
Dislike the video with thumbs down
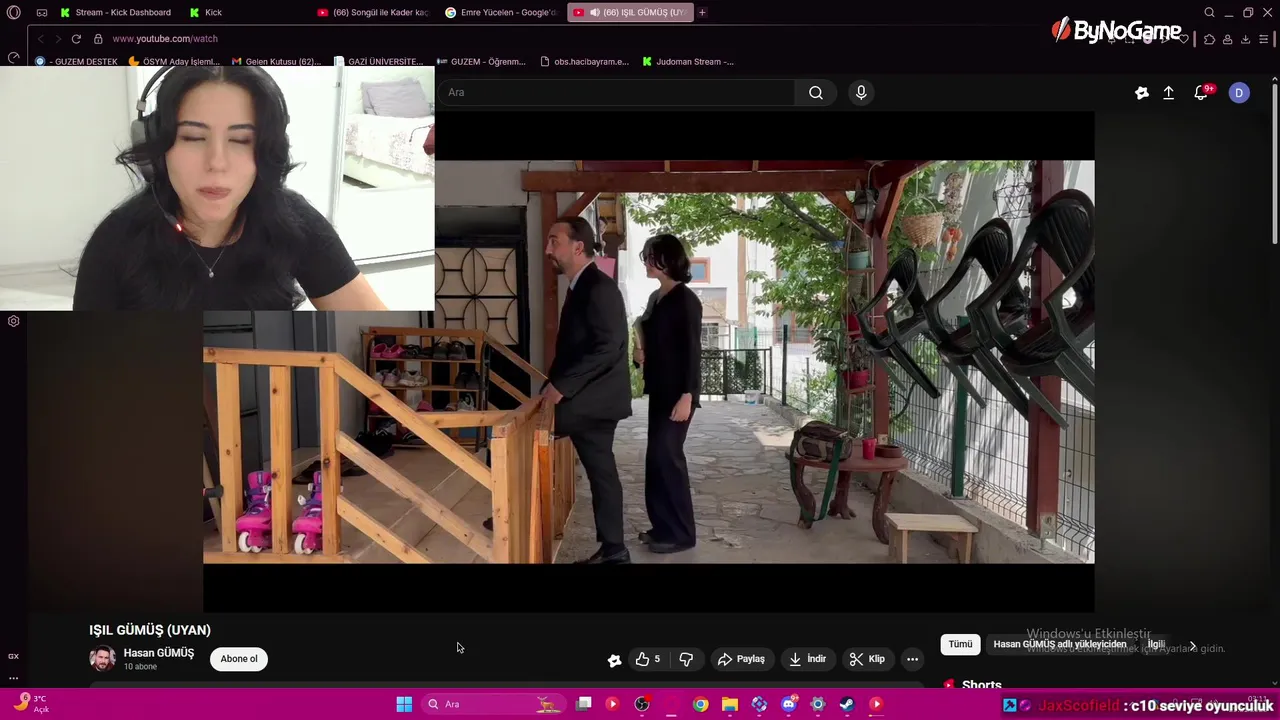pyautogui.click(x=686, y=659)
